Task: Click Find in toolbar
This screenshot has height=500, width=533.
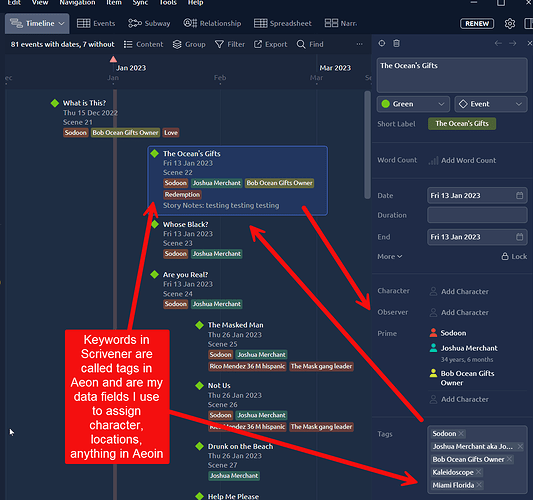Action: [310, 45]
